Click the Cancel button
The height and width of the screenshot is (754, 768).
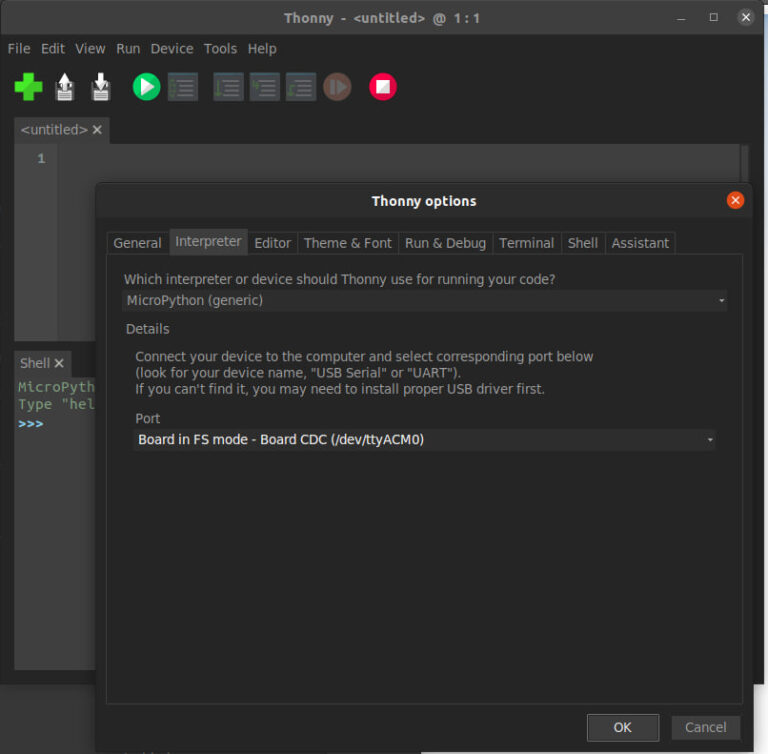point(705,727)
